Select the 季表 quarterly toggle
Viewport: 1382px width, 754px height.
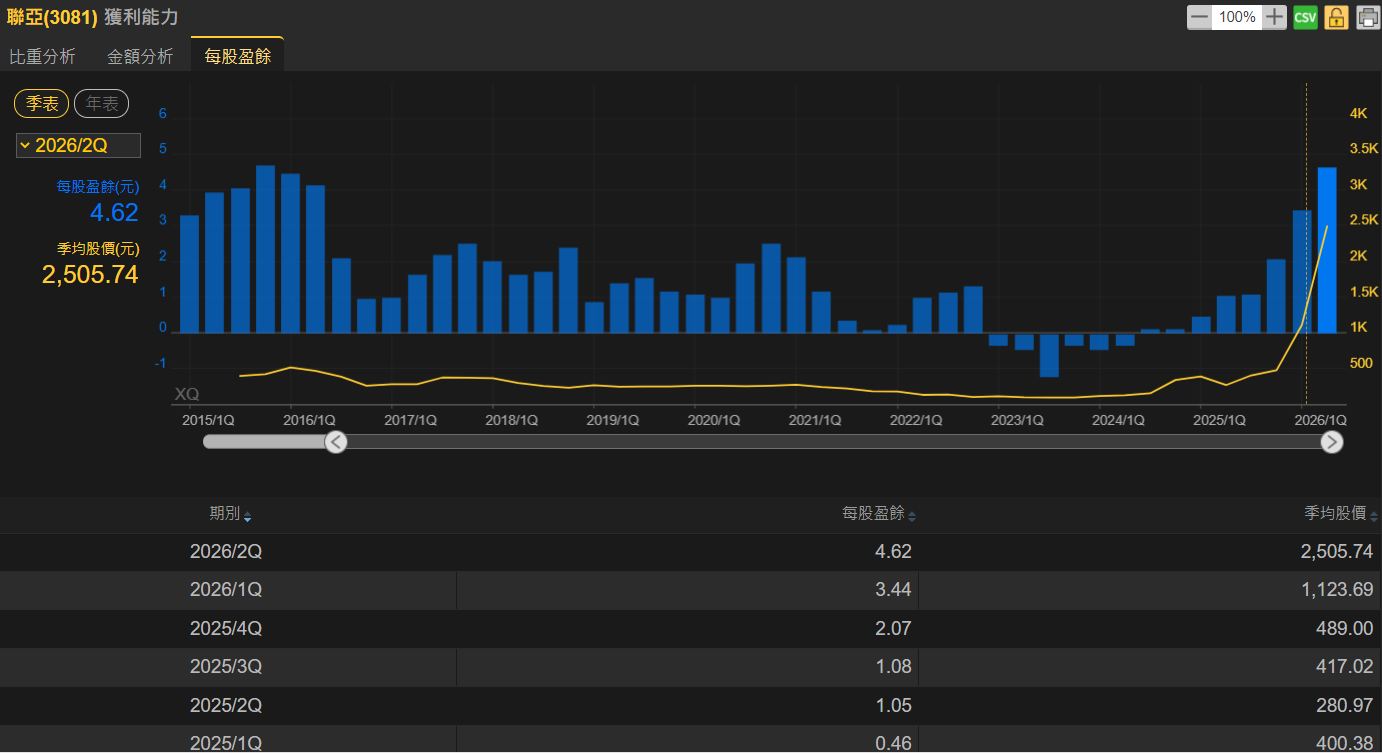pyautogui.click(x=41, y=103)
